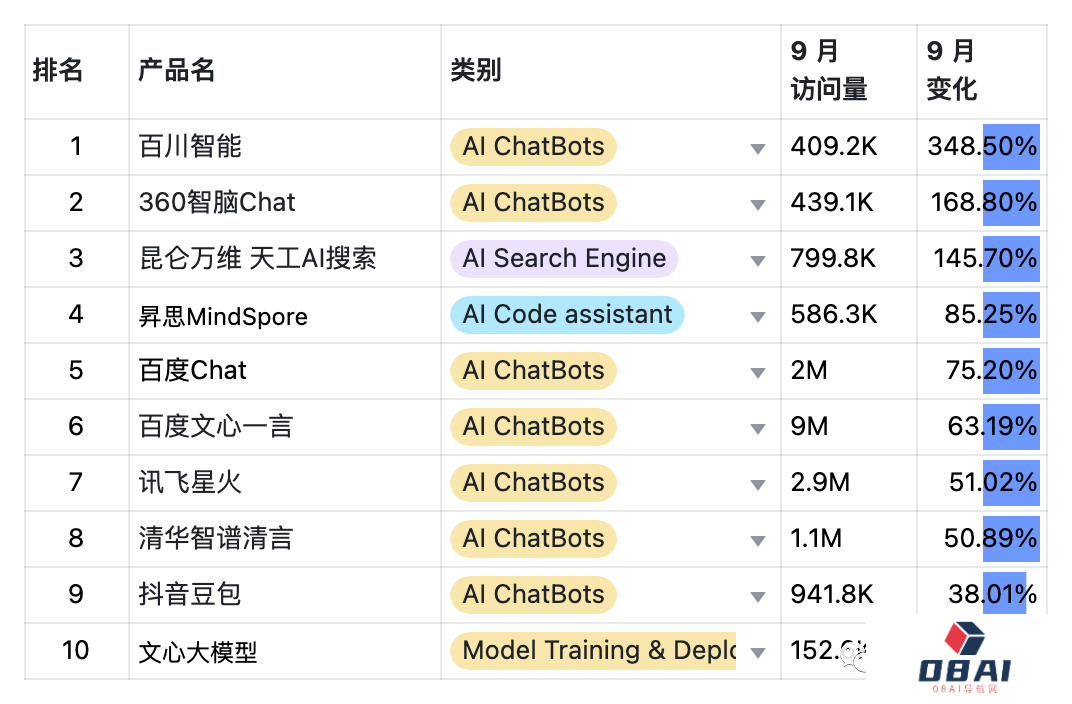Expand category dropdown arrow in 讯飞星火 row
The width and height of the screenshot is (1072, 704).
(x=757, y=485)
